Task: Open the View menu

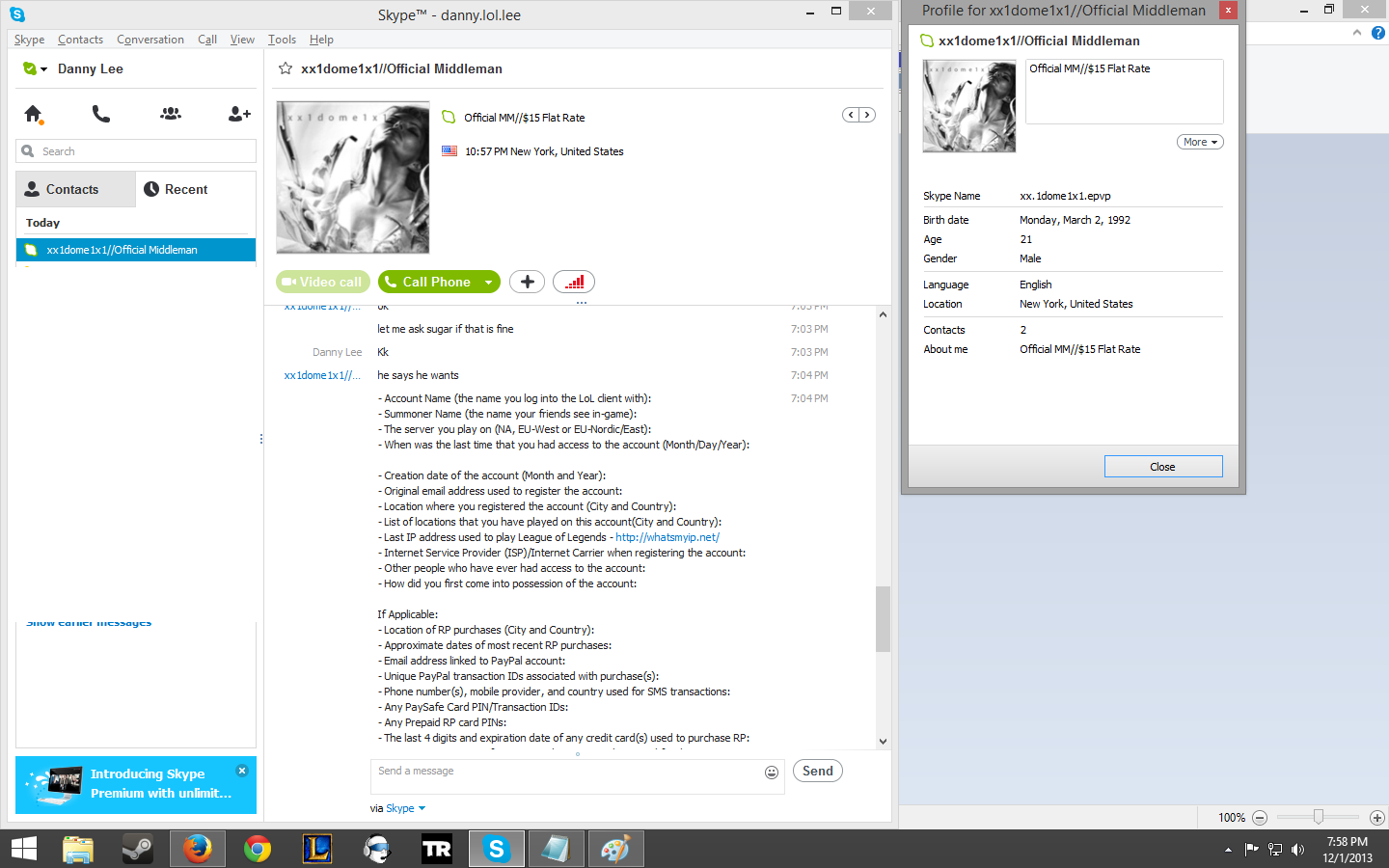Action: (x=242, y=40)
